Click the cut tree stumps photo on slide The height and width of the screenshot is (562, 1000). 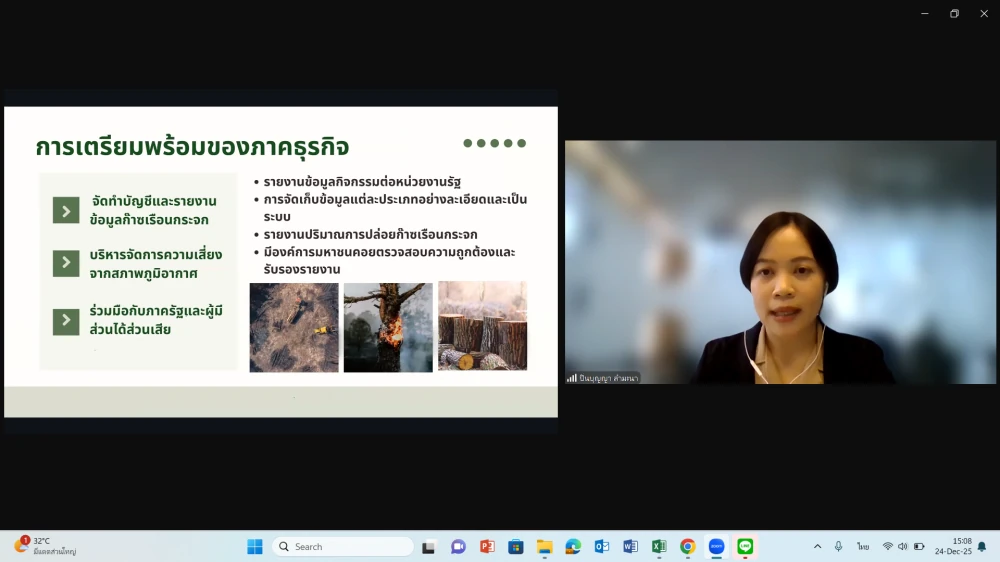click(x=483, y=326)
